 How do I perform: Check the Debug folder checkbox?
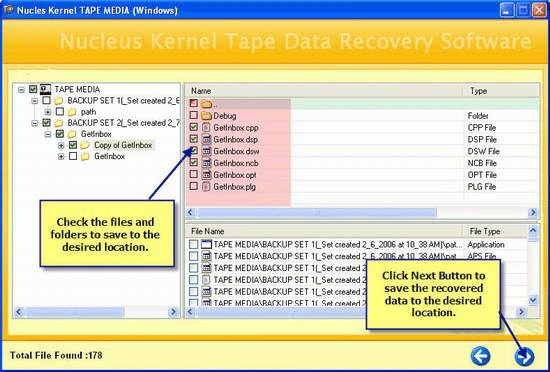tap(194, 115)
